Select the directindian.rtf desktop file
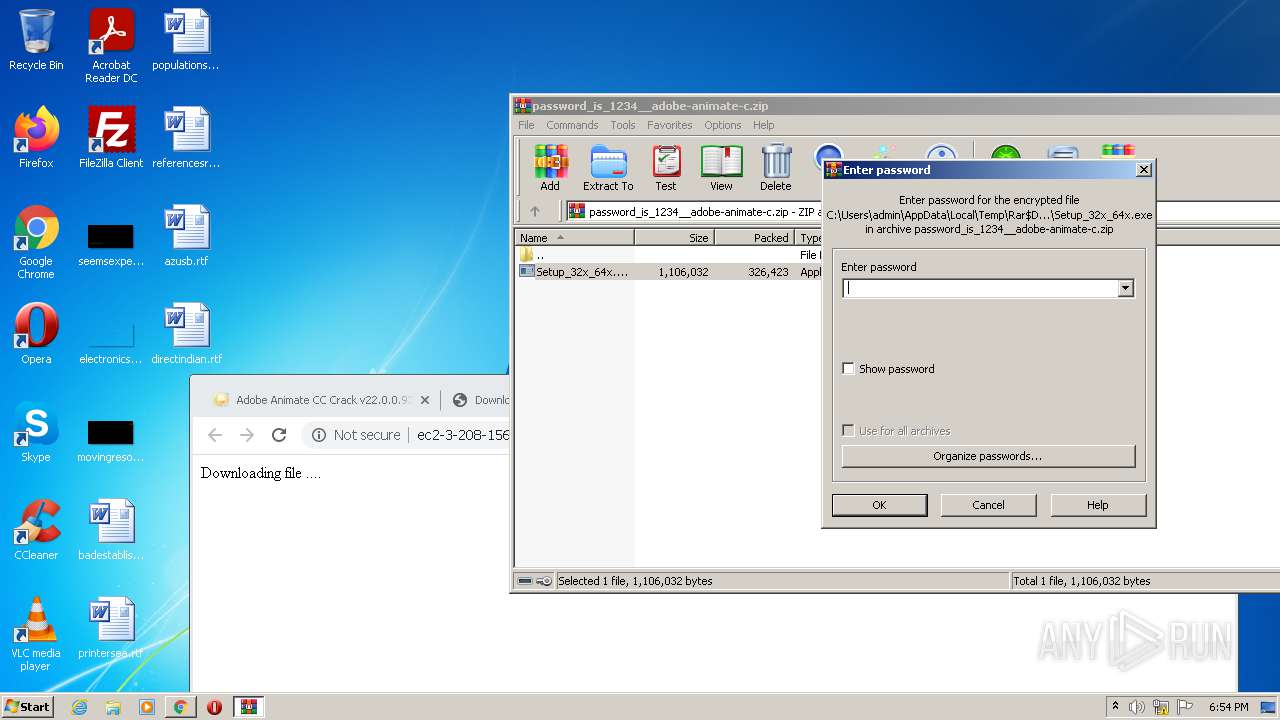Screen dimensions: 1280x720 coord(187,334)
